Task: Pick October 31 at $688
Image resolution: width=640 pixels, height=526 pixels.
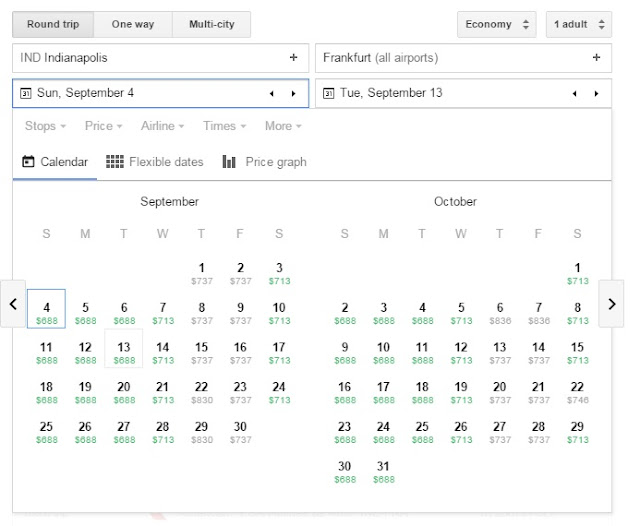Action: pyautogui.click(x=383, y=471)
